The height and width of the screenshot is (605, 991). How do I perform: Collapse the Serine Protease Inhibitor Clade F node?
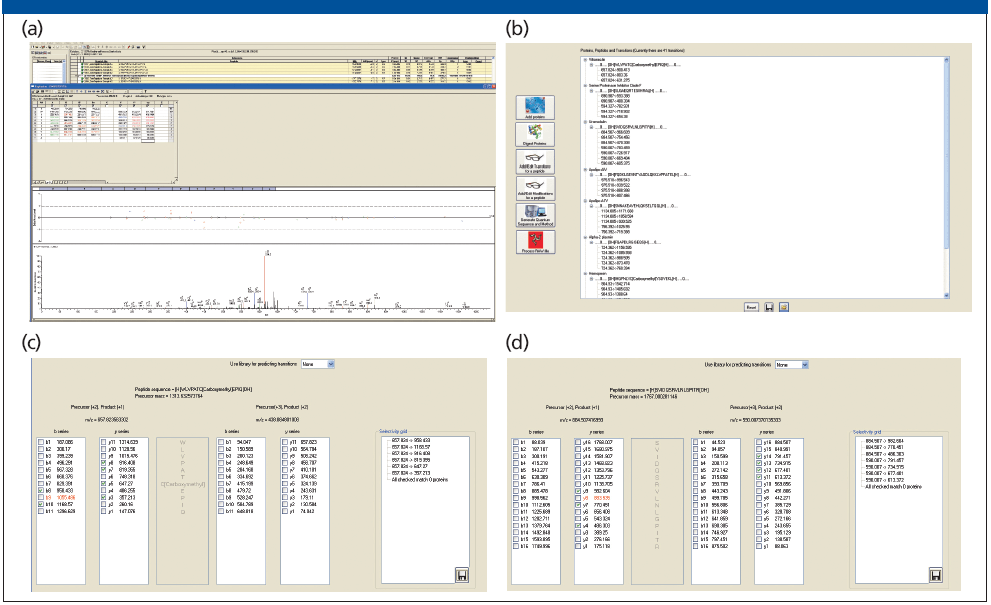tap(585, 85)
